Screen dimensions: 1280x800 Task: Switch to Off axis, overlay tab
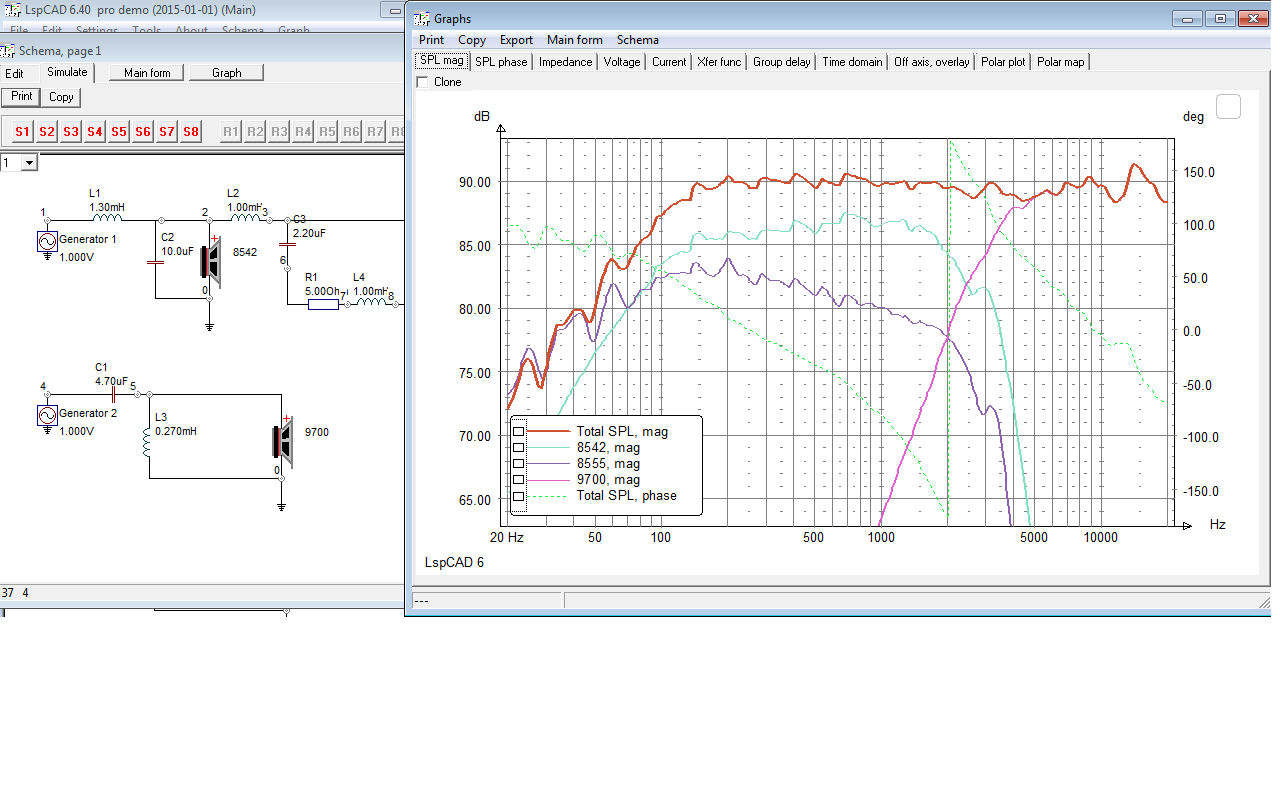coord(932,62)
